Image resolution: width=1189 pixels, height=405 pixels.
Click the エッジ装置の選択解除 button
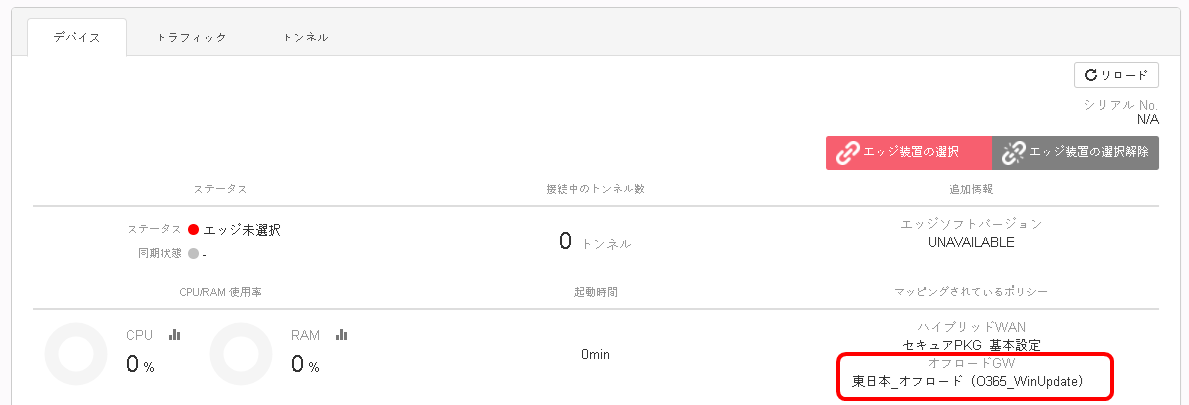(1075, 152)
